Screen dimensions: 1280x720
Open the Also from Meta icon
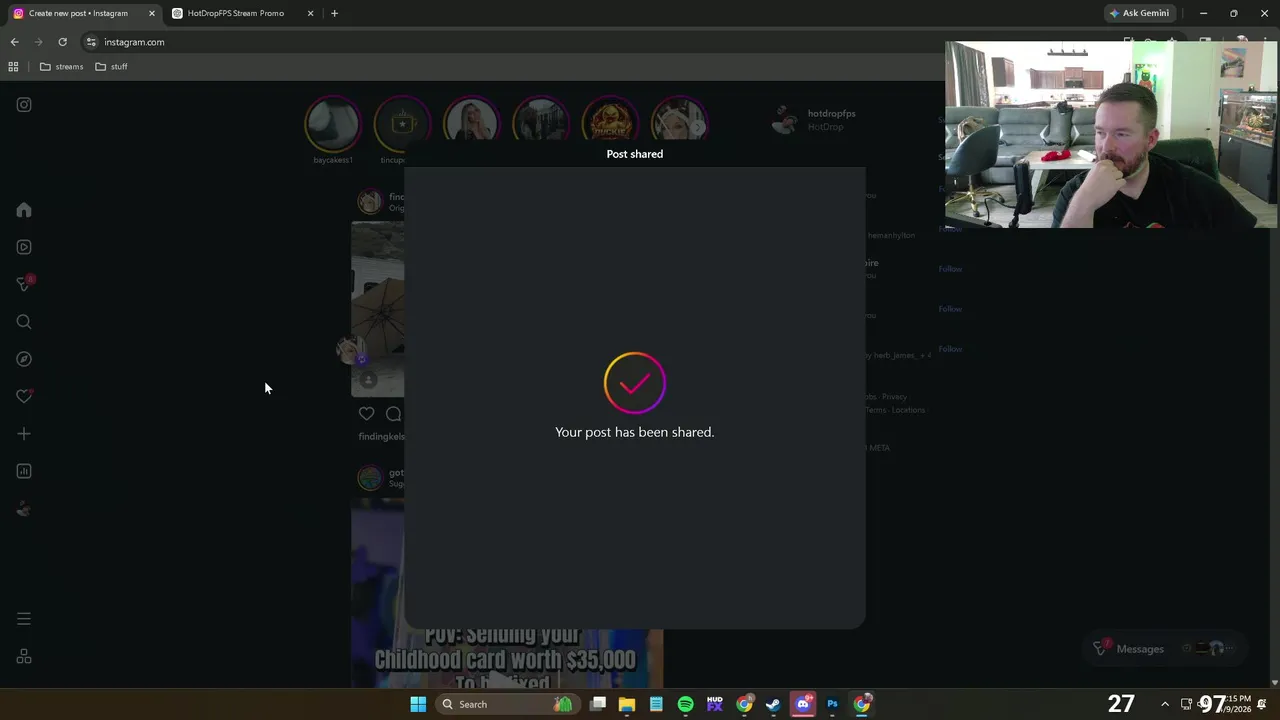(24, 657)
